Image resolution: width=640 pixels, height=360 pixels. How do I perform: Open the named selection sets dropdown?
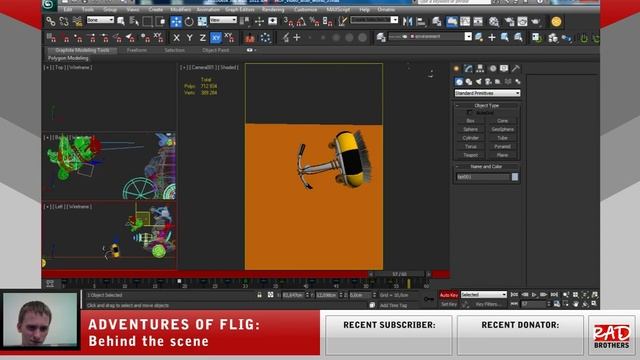tap(374, 20)
